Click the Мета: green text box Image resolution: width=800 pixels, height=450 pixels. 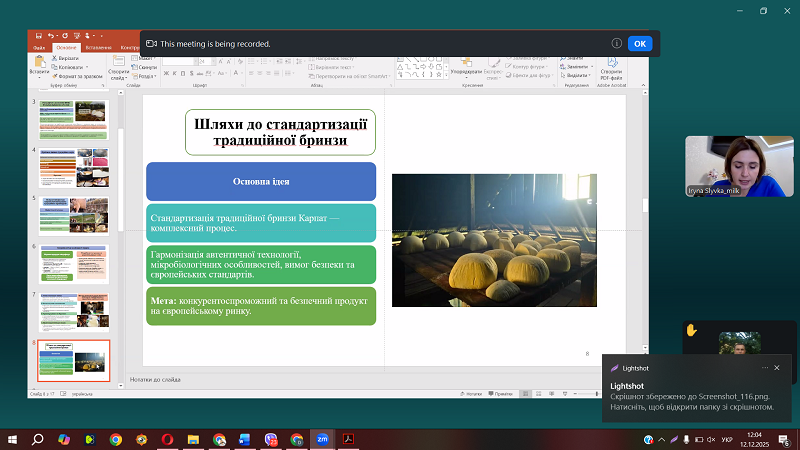coord(261,306)
